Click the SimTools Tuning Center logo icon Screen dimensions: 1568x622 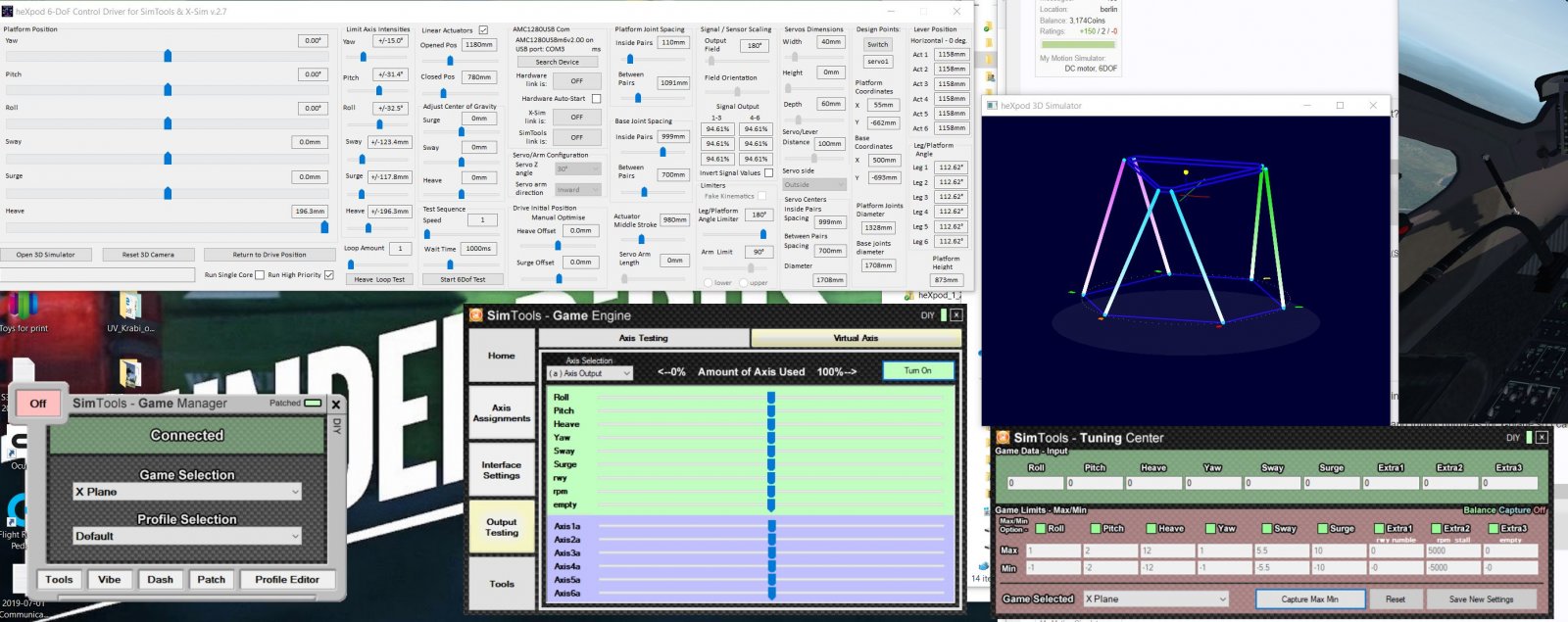coord(1003,438)
